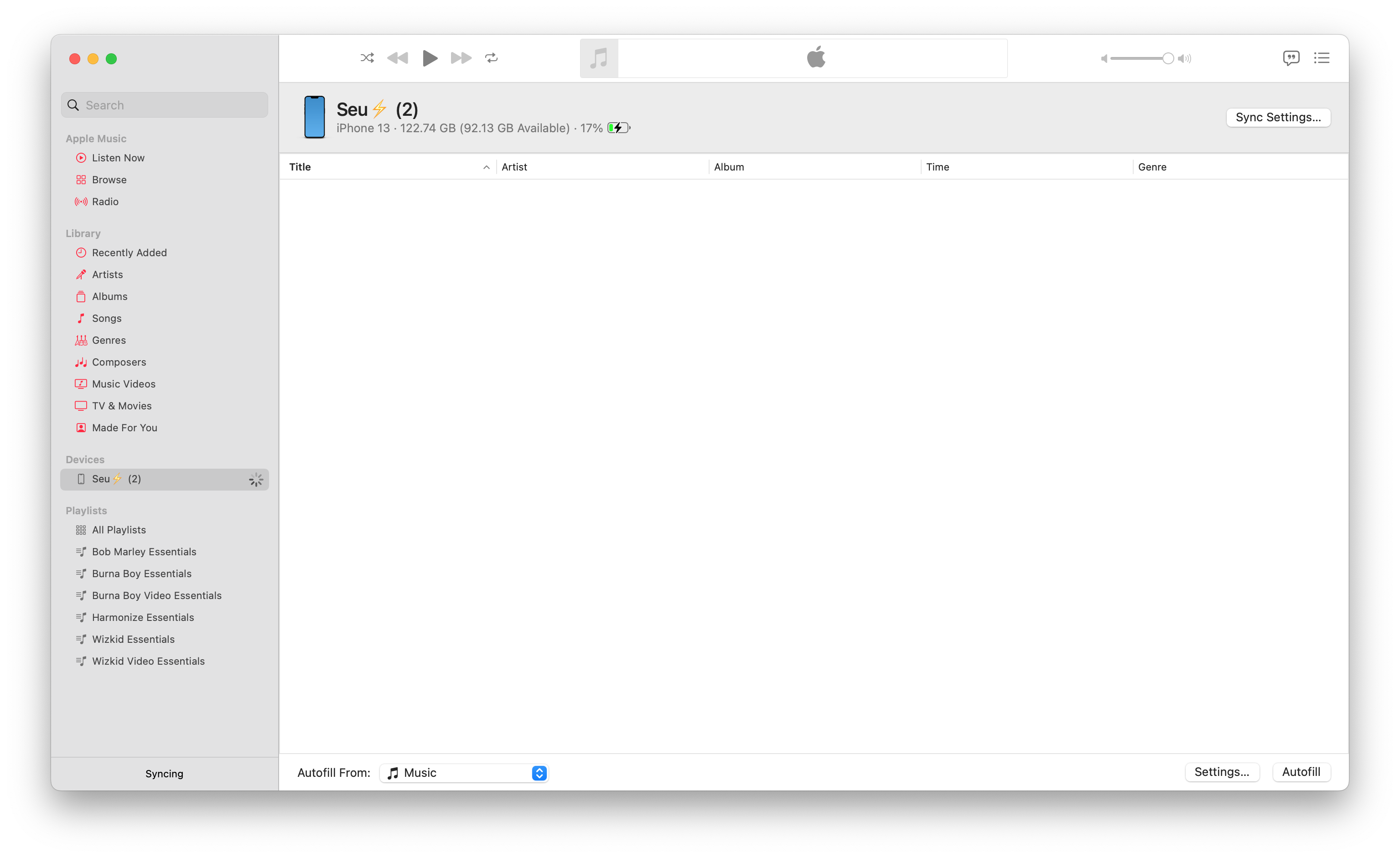
Task: Click the shuffle playback icon
Action: pyautogui.click(x=366, y=57)
